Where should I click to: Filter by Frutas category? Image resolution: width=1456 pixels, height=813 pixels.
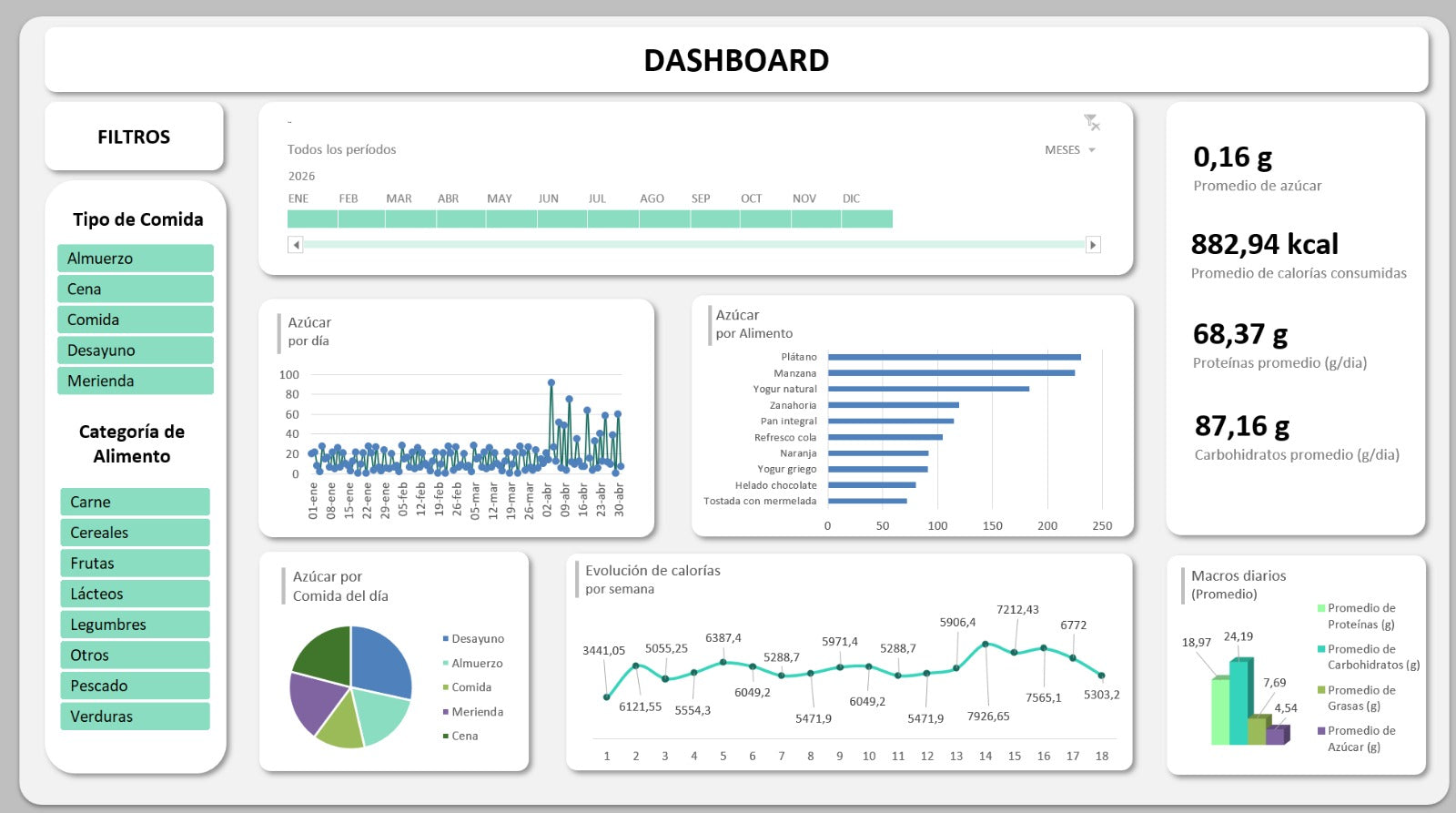pyautogui.click(x=135, y=564)
